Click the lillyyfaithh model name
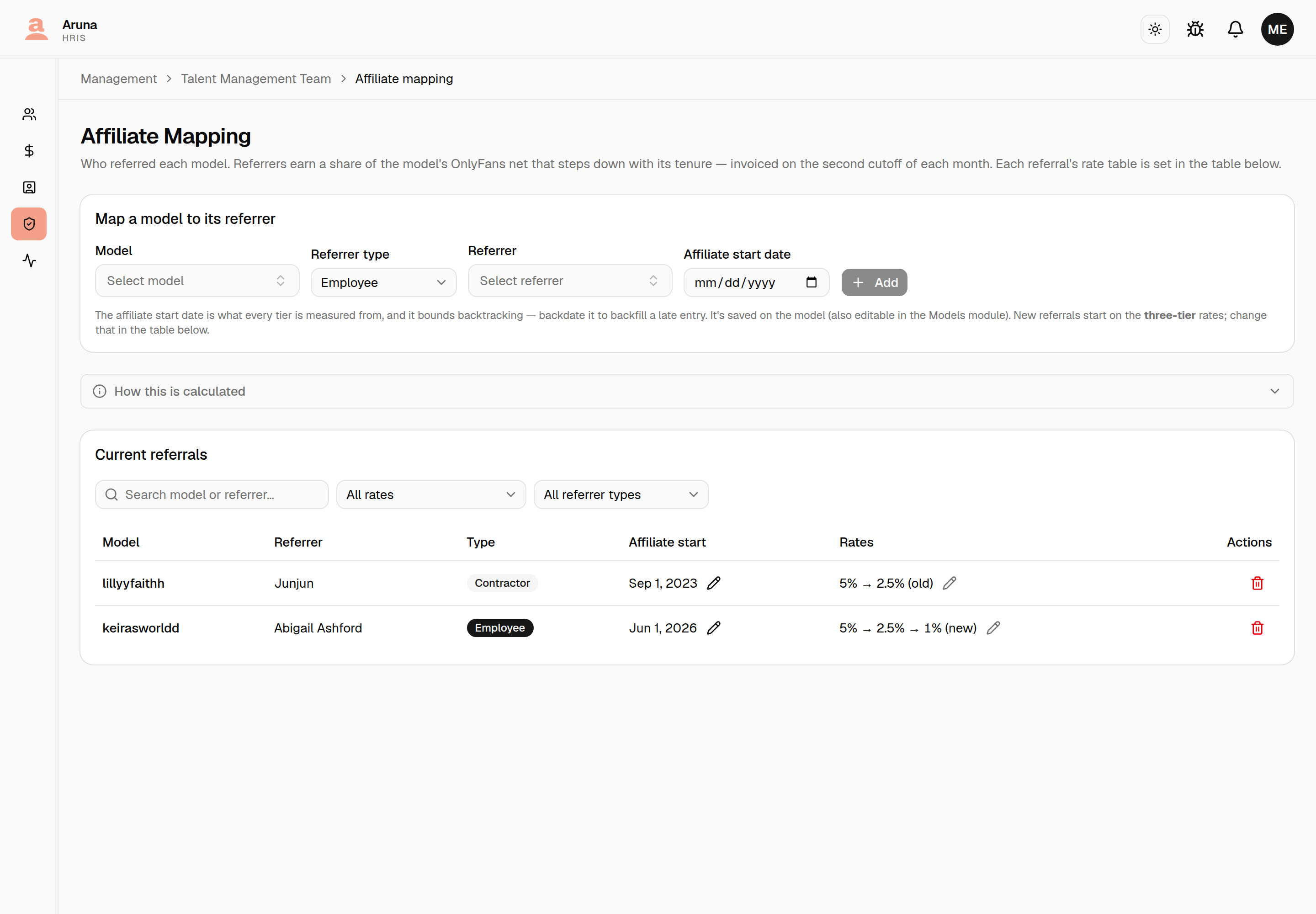Screen dimensions: 1316x914 pyautogui.click(x=133, y=583)
